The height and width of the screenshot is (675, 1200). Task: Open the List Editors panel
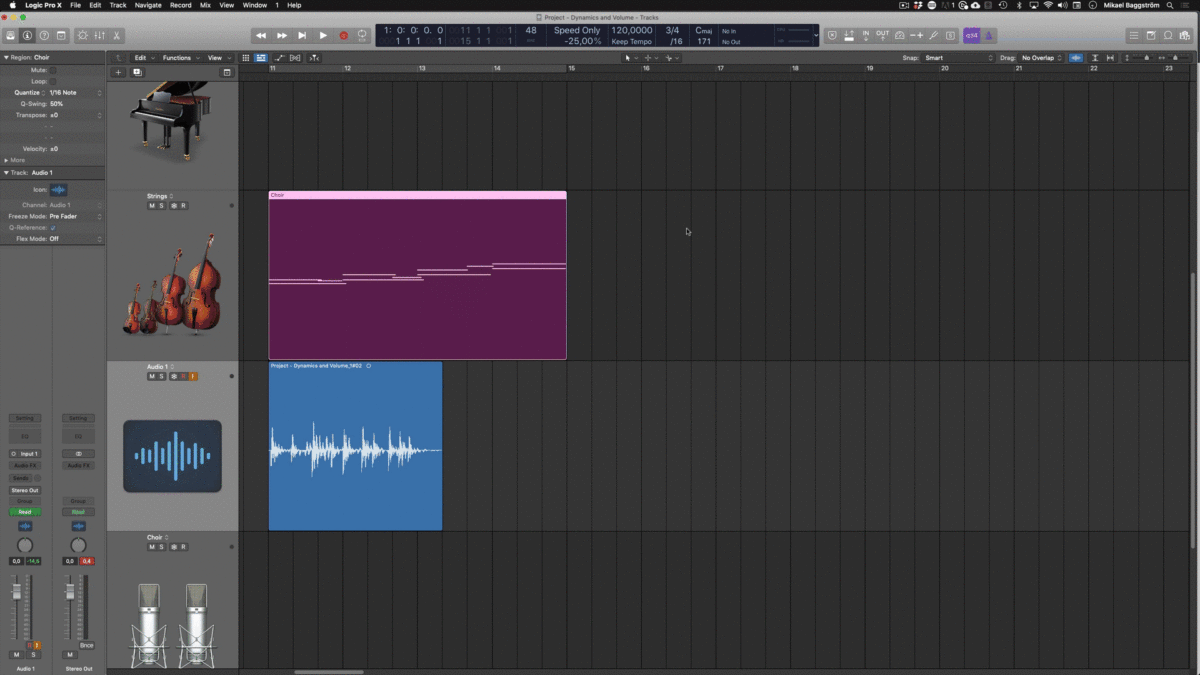tap(1133, 34)
